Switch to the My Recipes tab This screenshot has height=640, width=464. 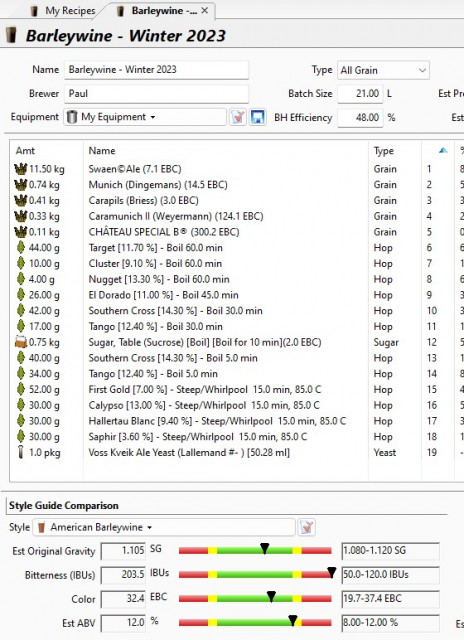63,11
